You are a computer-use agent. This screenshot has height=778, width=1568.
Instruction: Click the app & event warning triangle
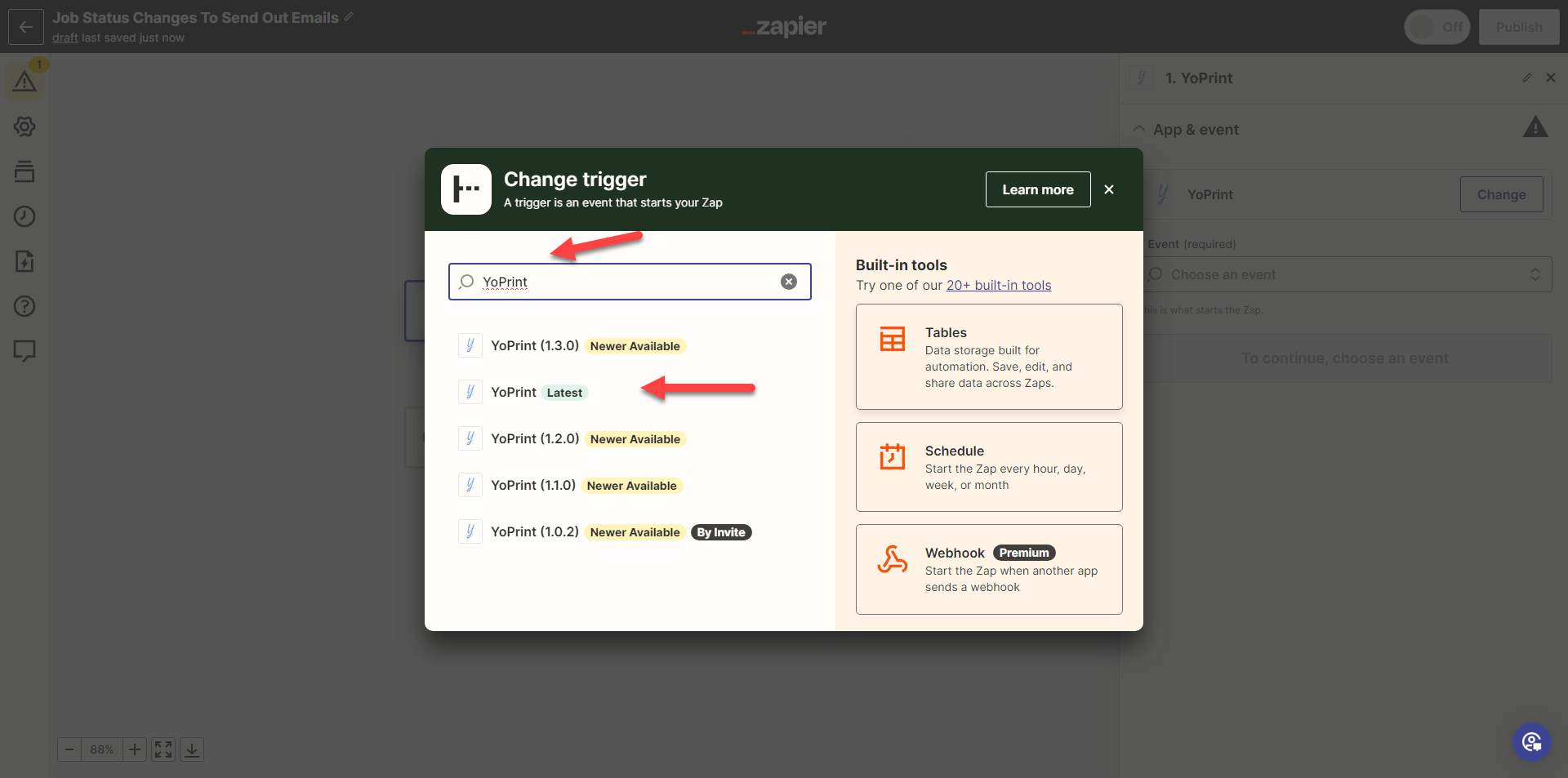(x=1535, y=127)
